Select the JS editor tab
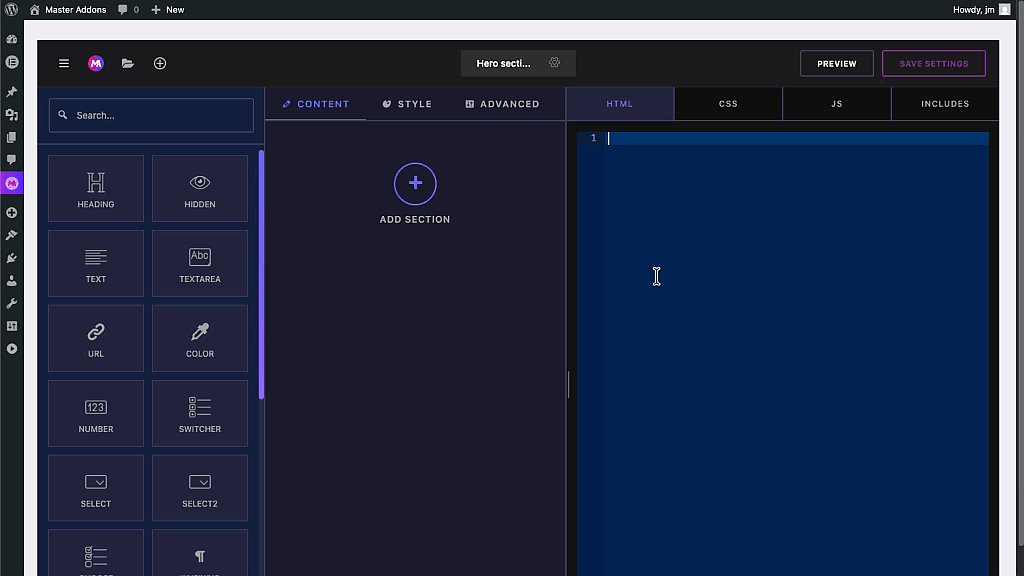 point(837,104)
